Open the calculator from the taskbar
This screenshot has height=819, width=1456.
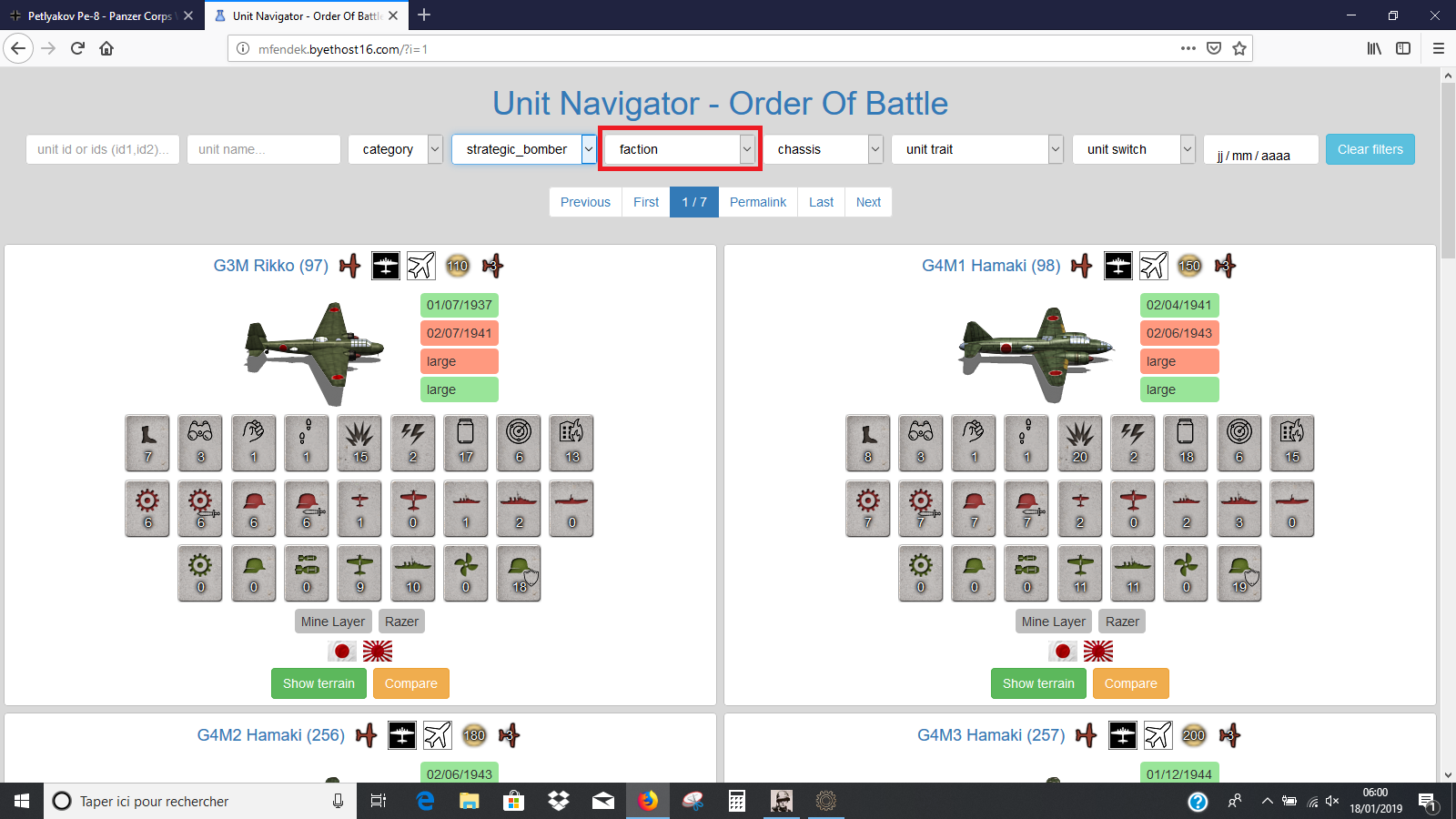pyautogui.click(x=737, y=801)
